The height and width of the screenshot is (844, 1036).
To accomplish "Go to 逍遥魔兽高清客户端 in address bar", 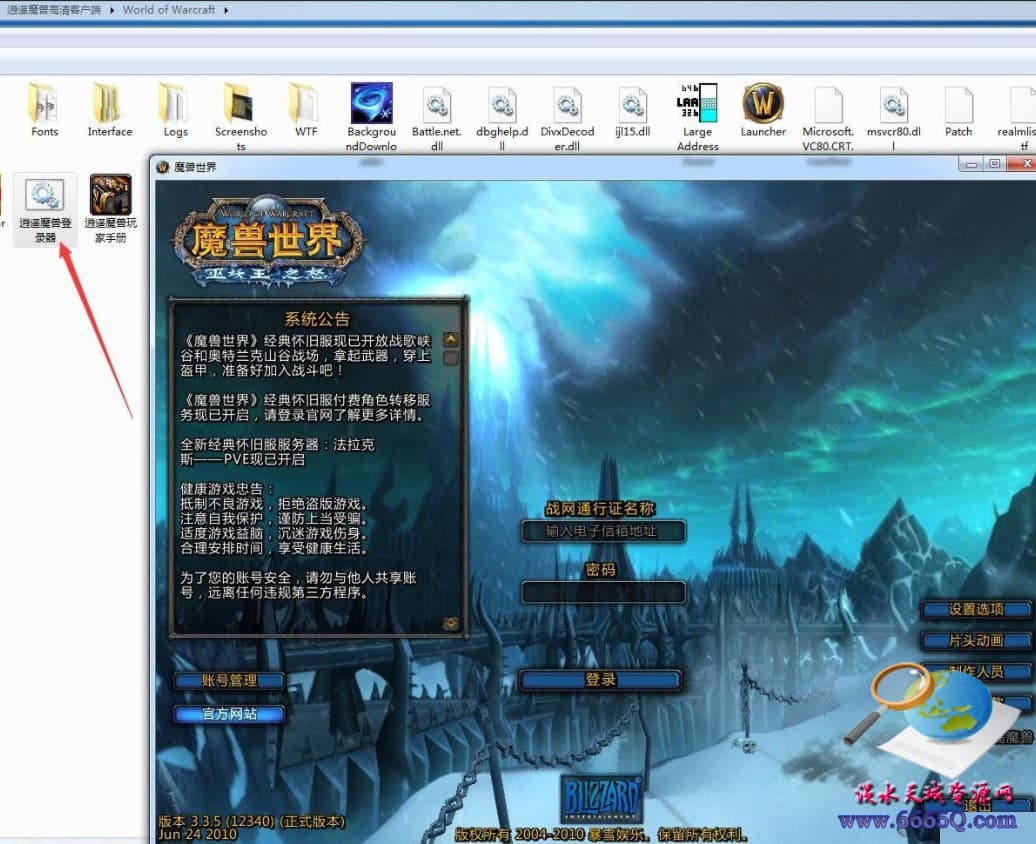I will coord(54,10).
